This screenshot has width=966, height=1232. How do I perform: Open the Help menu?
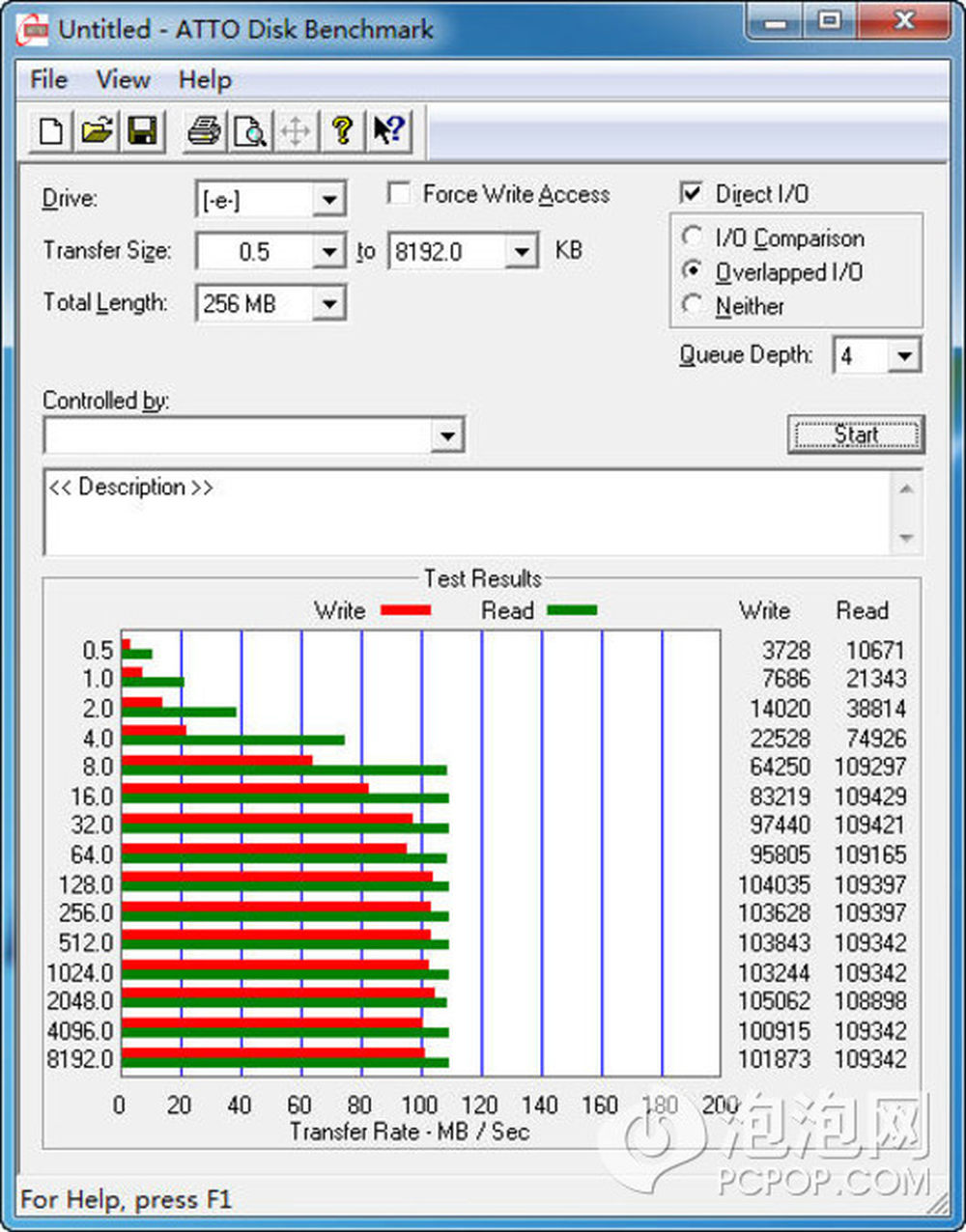(205, 79)
